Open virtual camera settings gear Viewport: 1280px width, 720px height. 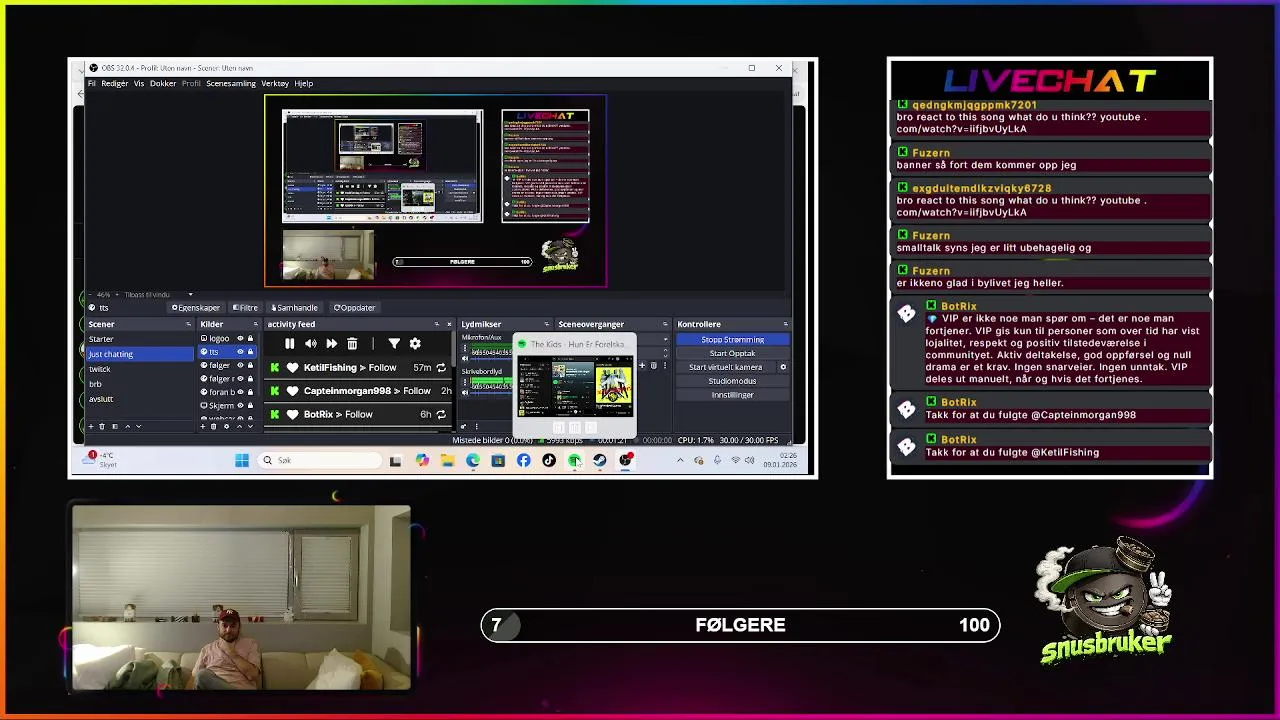(783, 367)
